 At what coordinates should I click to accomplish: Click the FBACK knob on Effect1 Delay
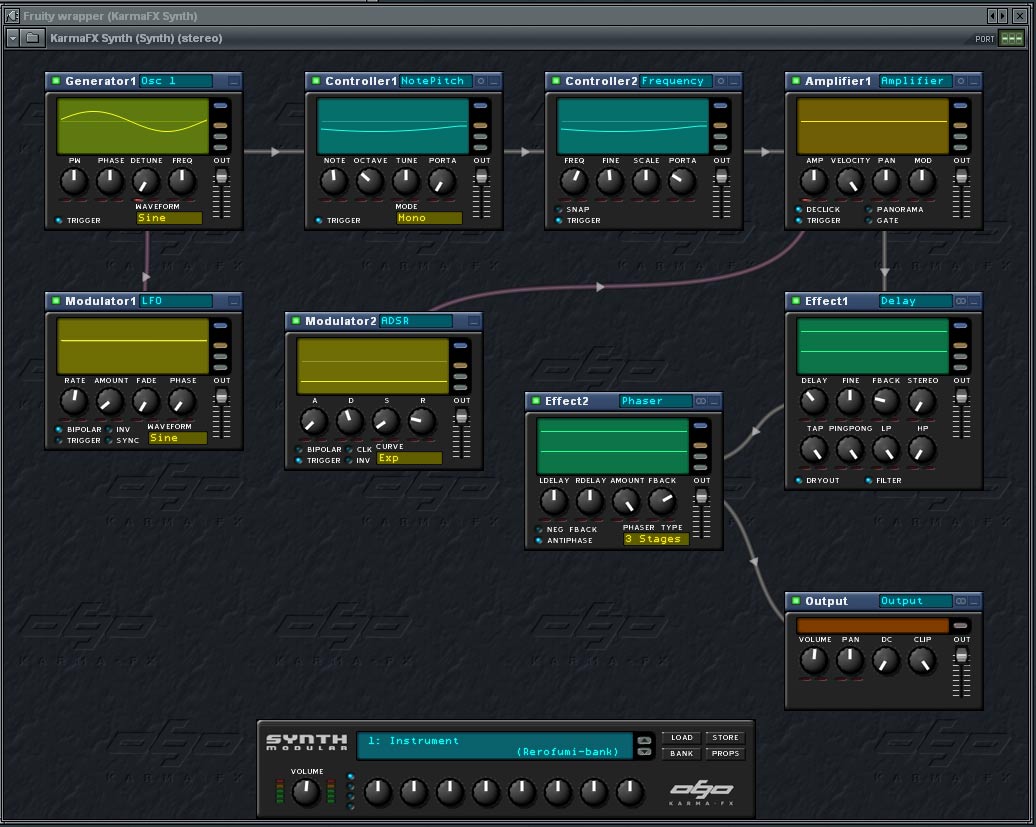click(x=886, y=400)
